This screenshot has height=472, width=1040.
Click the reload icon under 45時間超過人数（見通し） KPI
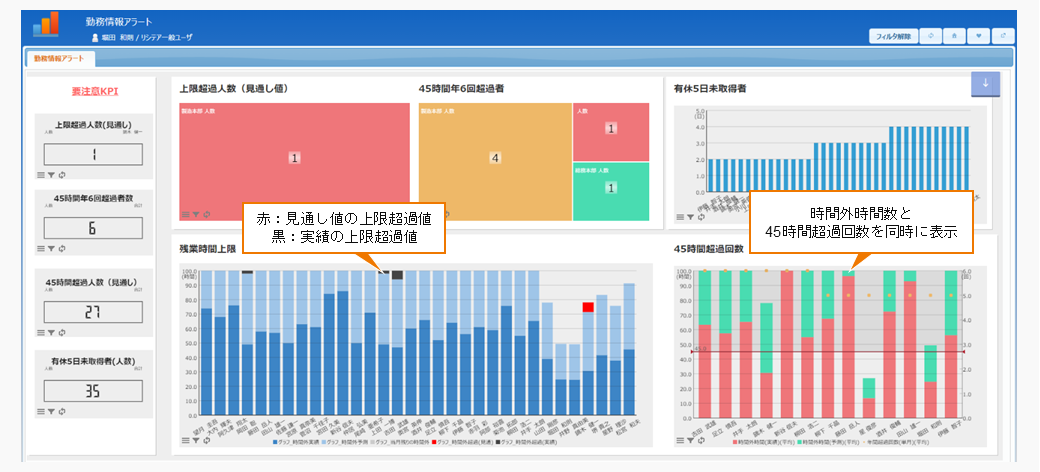pyautogui.click(x=62, y=333)
